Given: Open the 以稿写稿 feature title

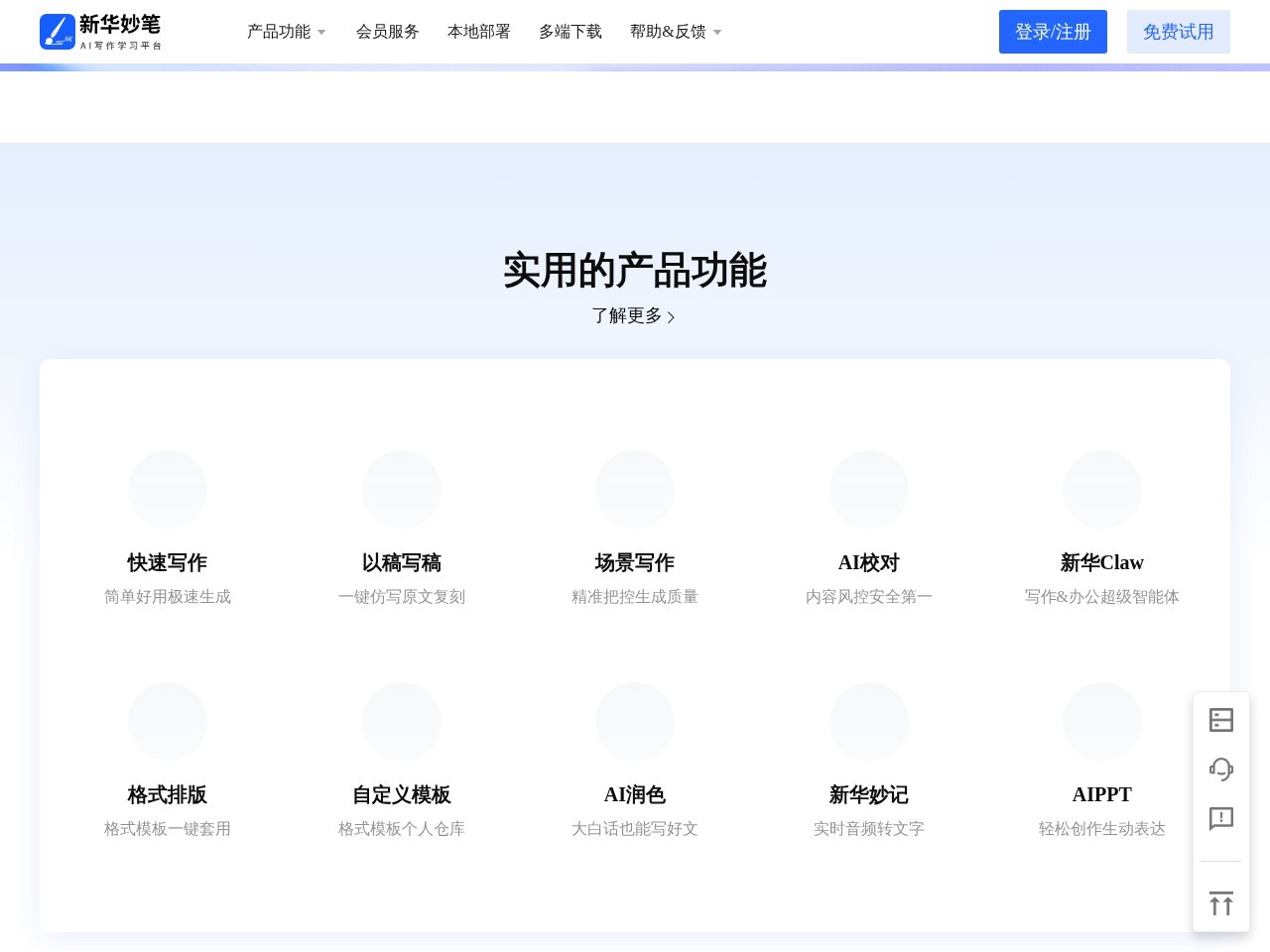Looking at the screenshot, I should coord(402,562).
